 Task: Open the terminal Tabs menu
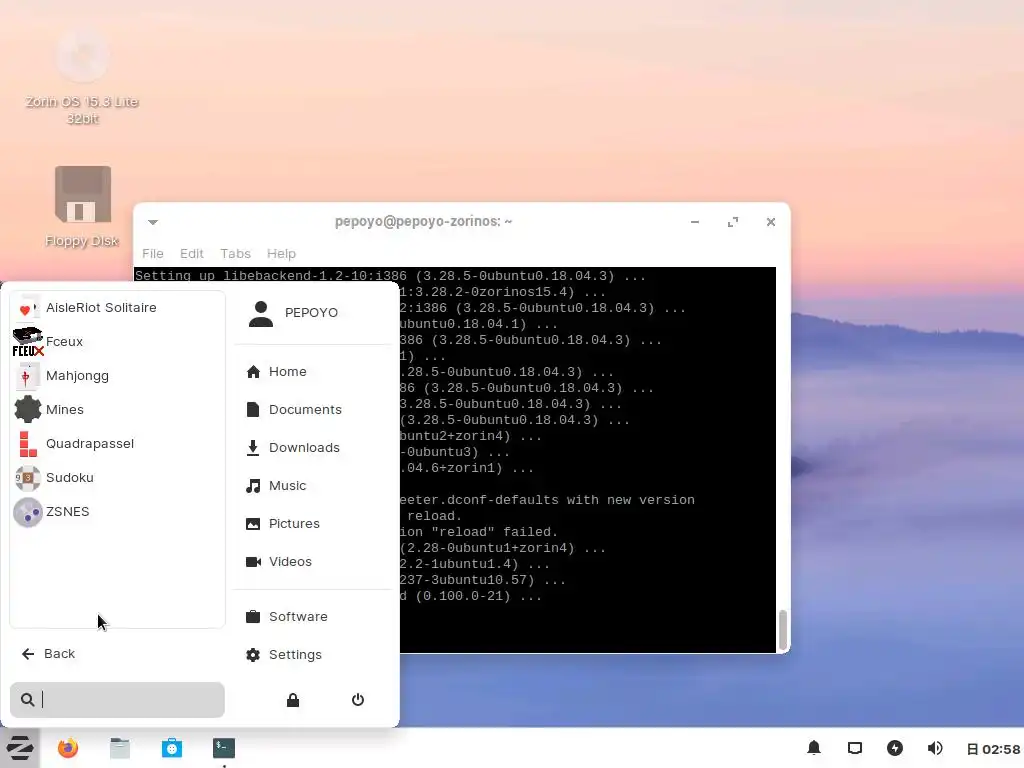[235, 253]
